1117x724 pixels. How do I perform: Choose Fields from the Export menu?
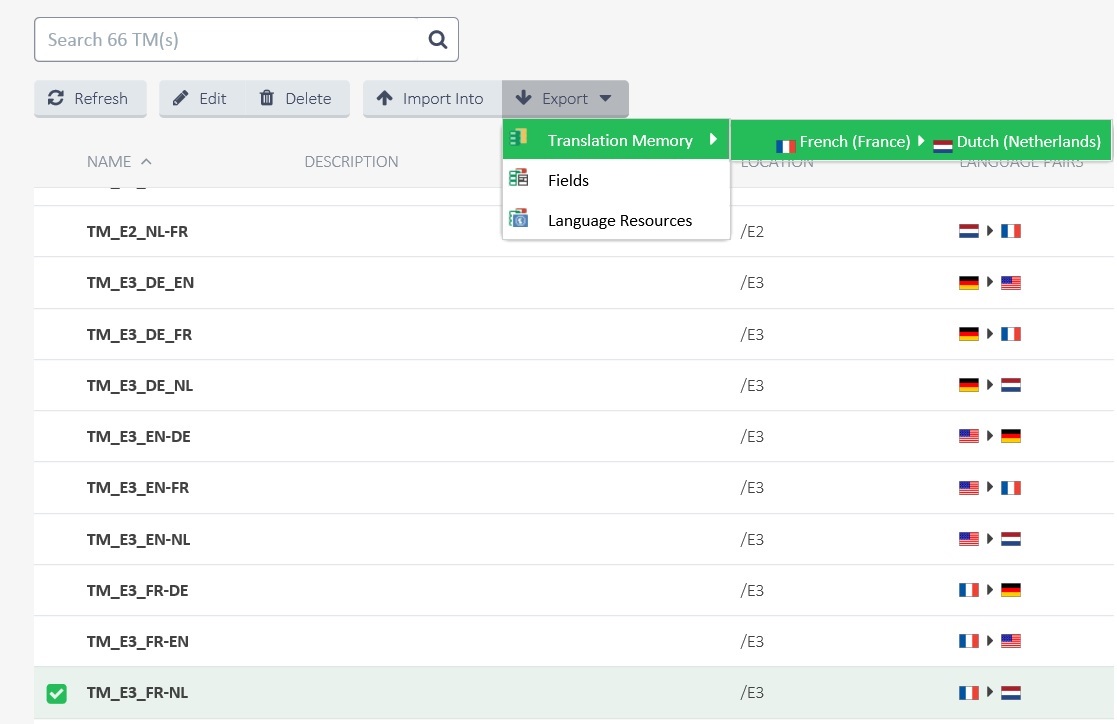[568, 181]
